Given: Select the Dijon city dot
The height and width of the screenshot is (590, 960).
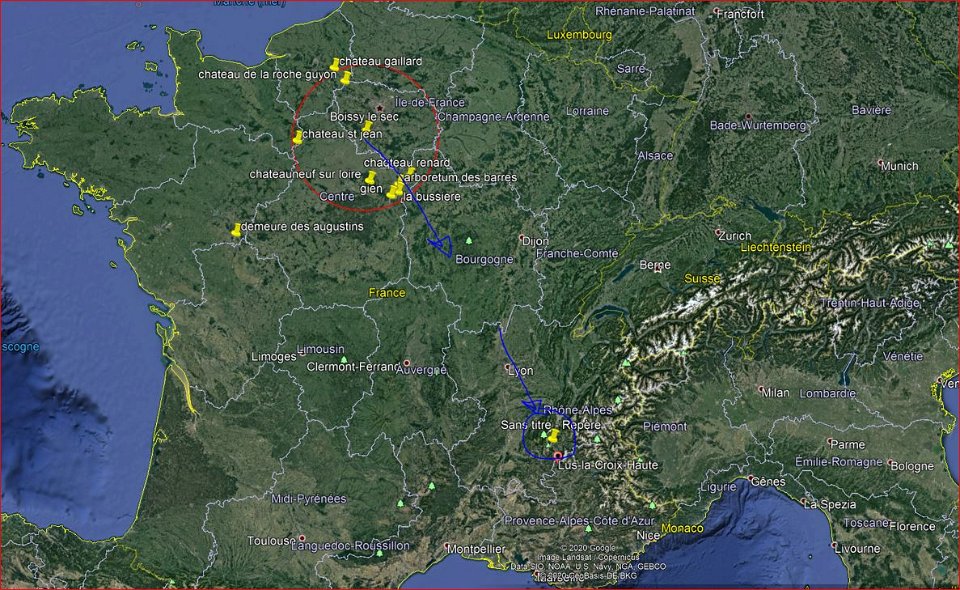Looking at the screenshot, I should [x=522, y=239].
